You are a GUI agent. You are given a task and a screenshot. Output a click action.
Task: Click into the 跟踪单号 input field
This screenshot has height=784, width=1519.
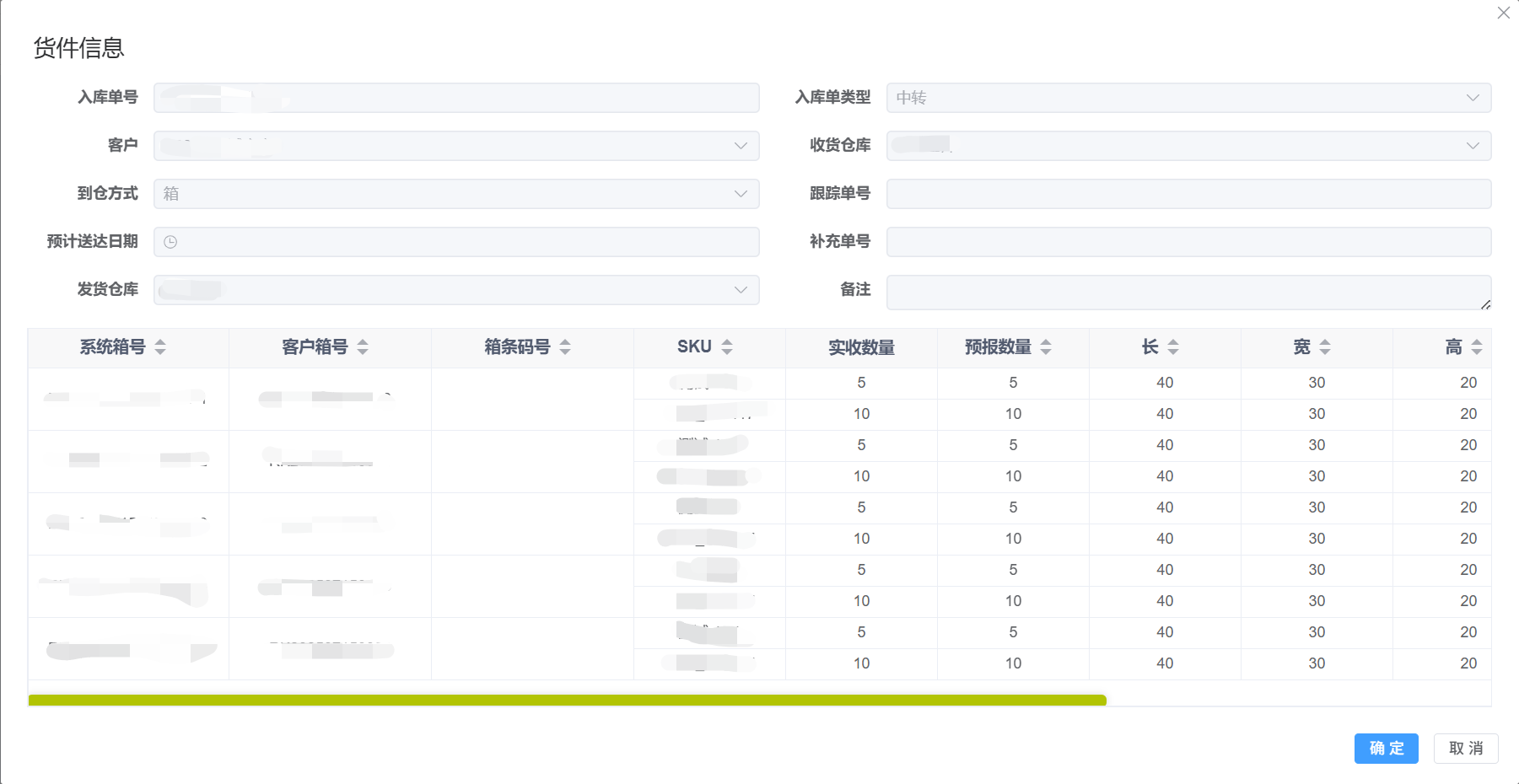[1188, 194]
